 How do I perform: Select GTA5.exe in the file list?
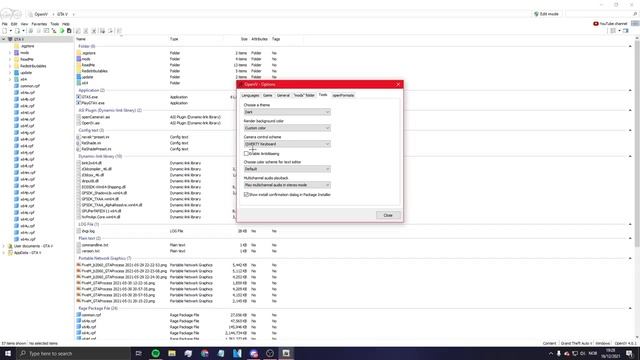(89, 97)
